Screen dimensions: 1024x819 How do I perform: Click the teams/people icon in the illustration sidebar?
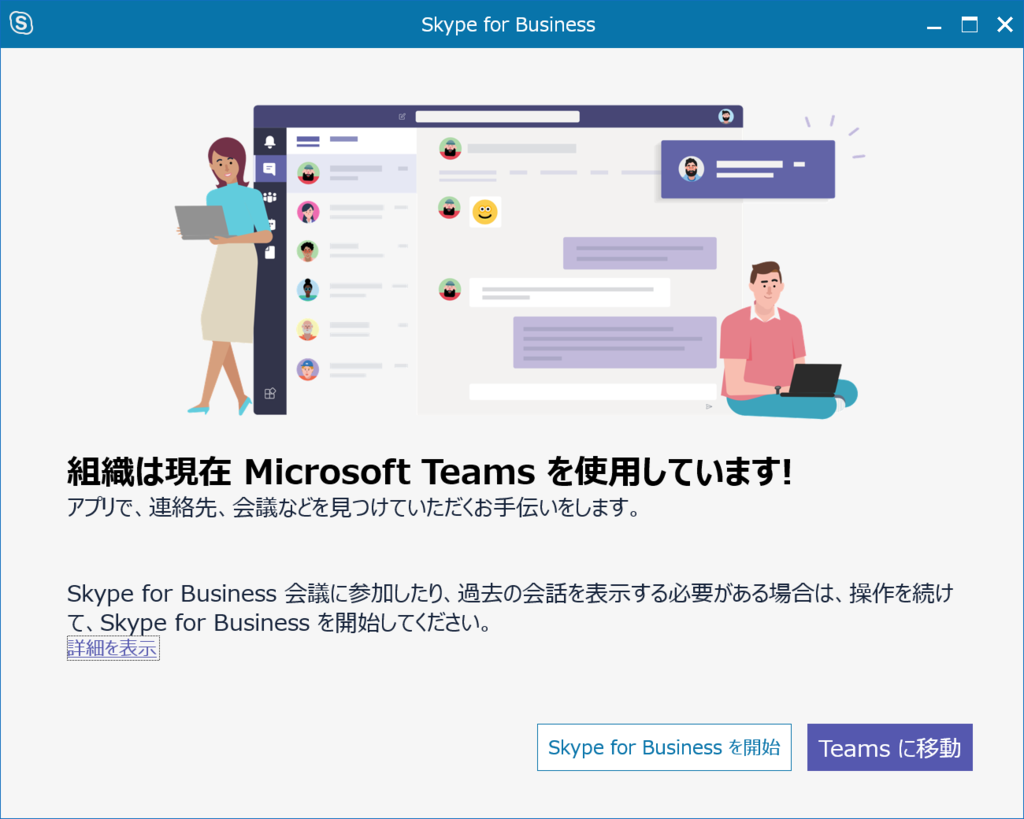pos(269,196)
